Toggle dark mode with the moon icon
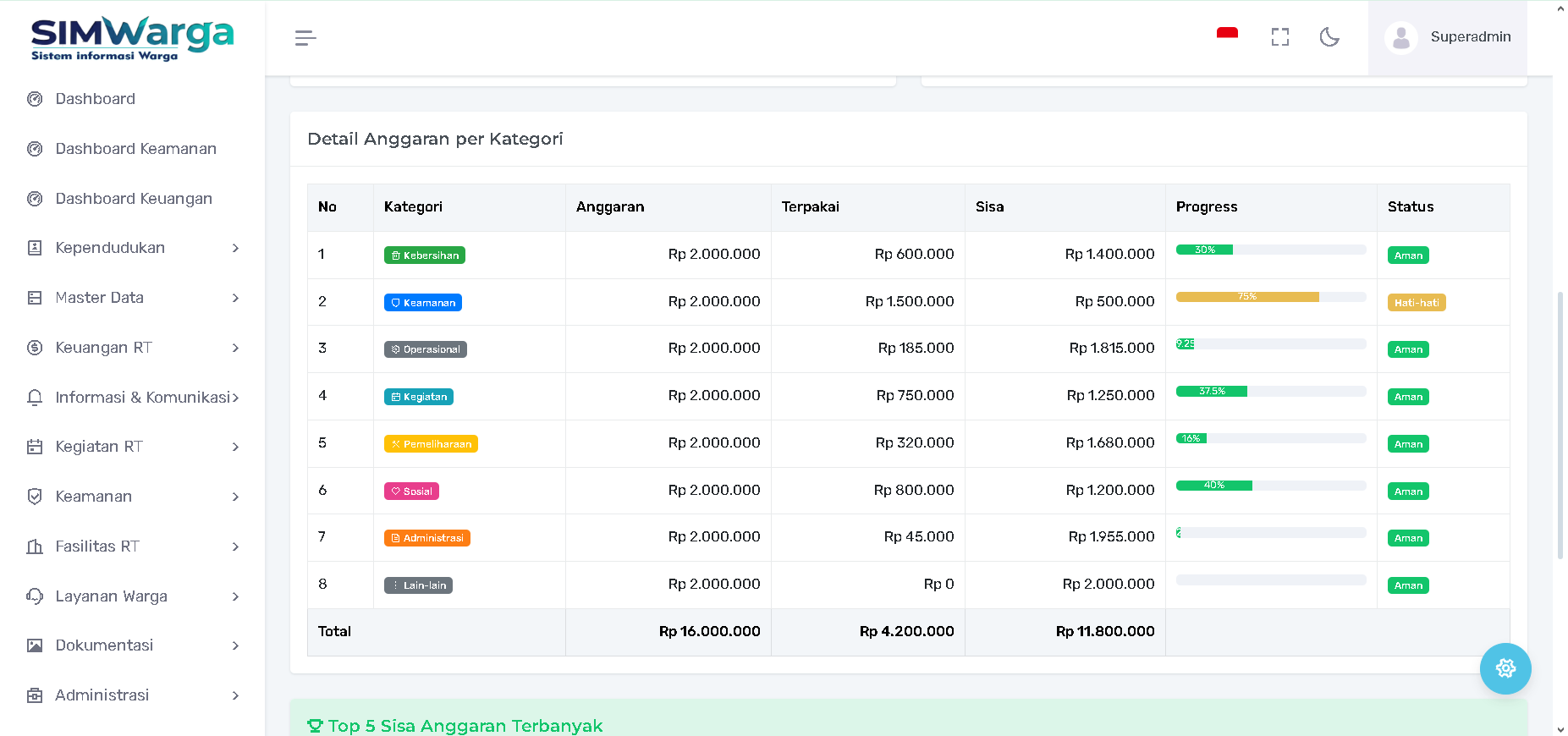Screen dimensions: 1568x736 click(1329, 37)
